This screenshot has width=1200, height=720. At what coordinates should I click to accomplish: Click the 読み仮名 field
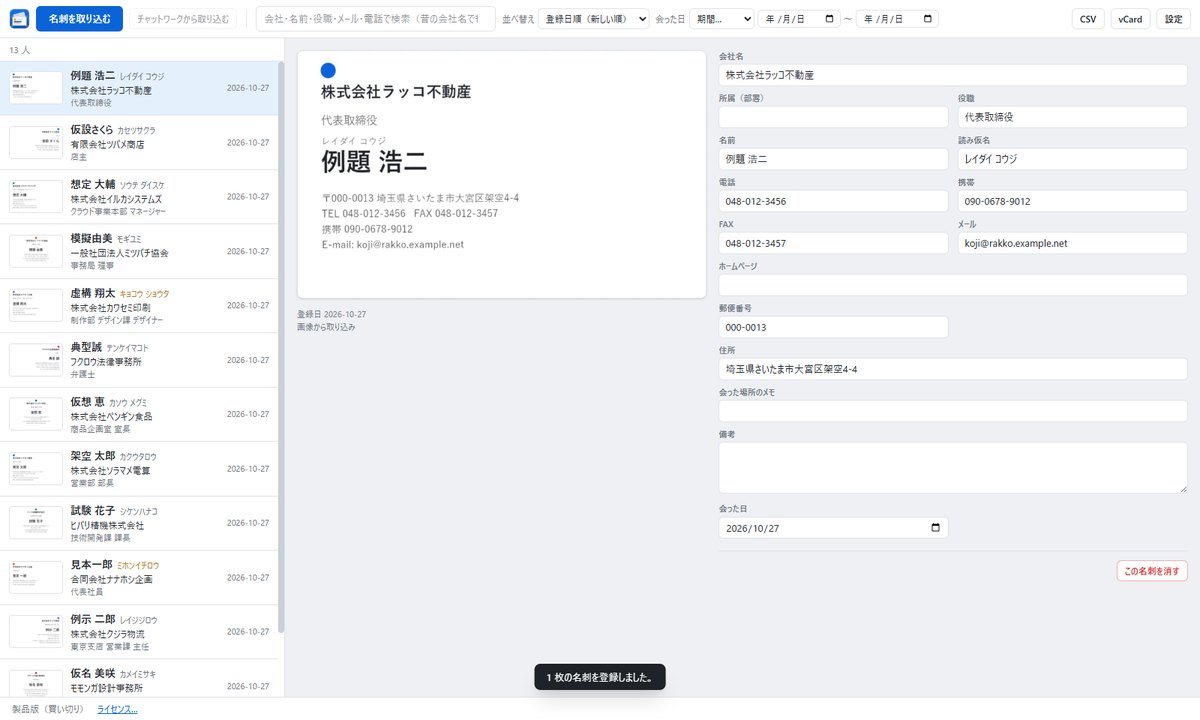1073,159
